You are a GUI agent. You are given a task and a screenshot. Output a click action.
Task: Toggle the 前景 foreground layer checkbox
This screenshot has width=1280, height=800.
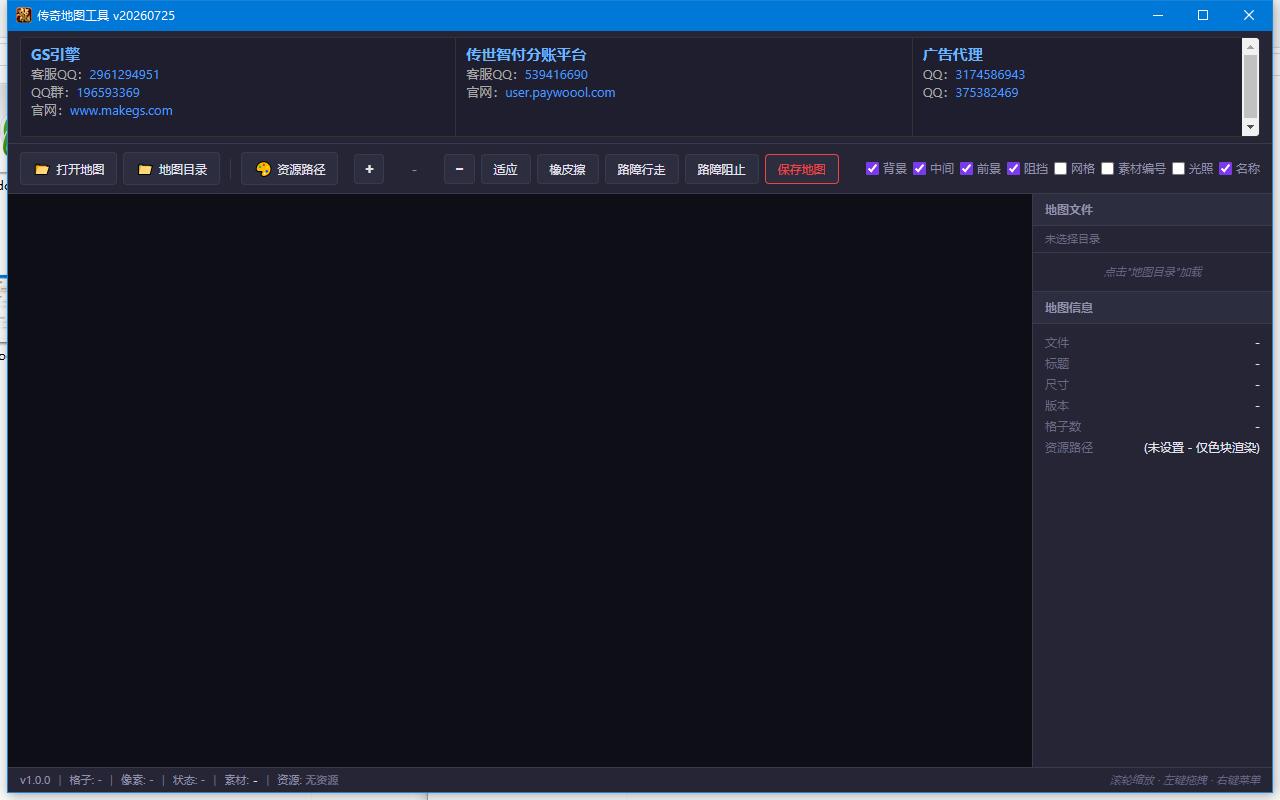[x=966, y=168]
